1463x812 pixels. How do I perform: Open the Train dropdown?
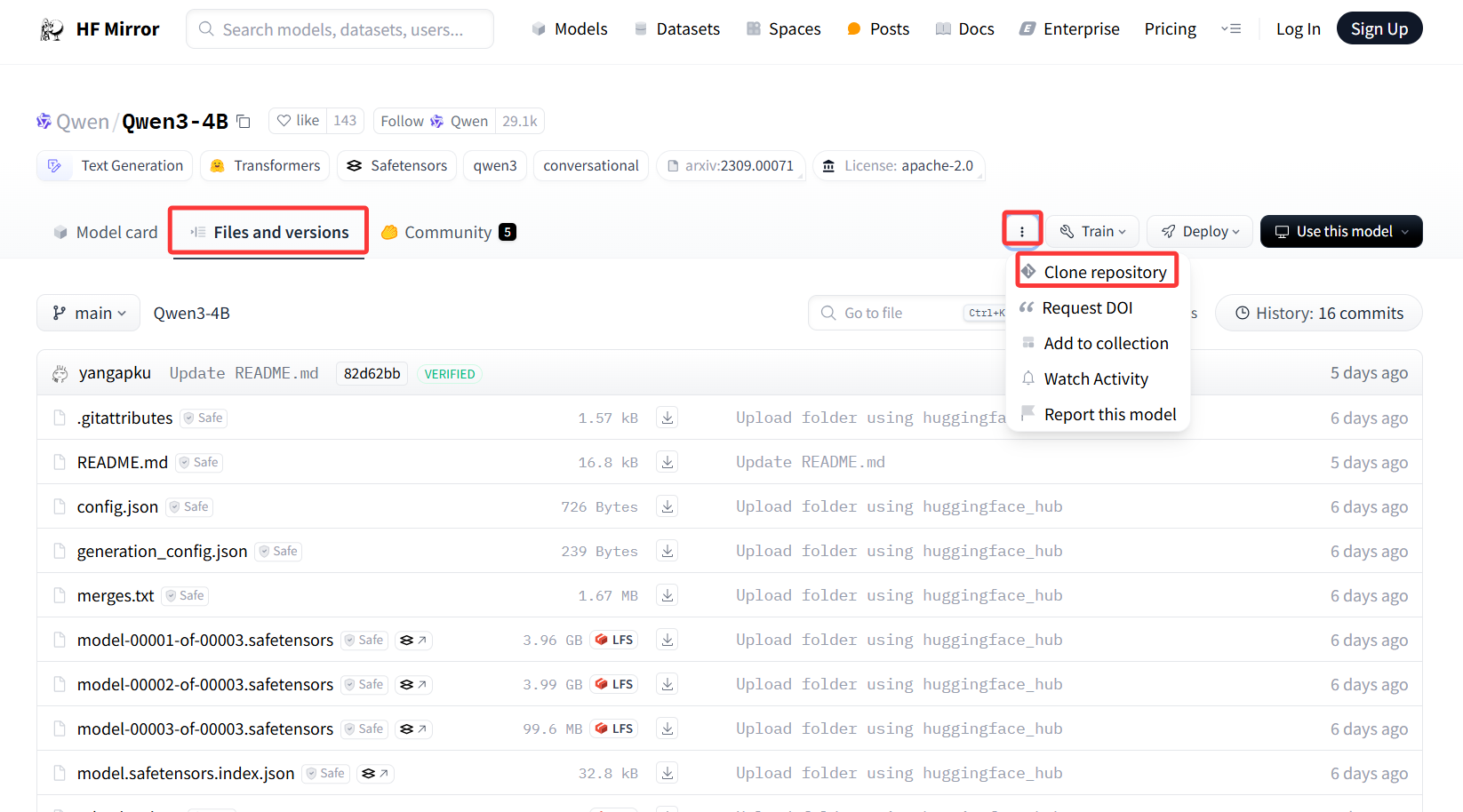tap(1092, 231)
